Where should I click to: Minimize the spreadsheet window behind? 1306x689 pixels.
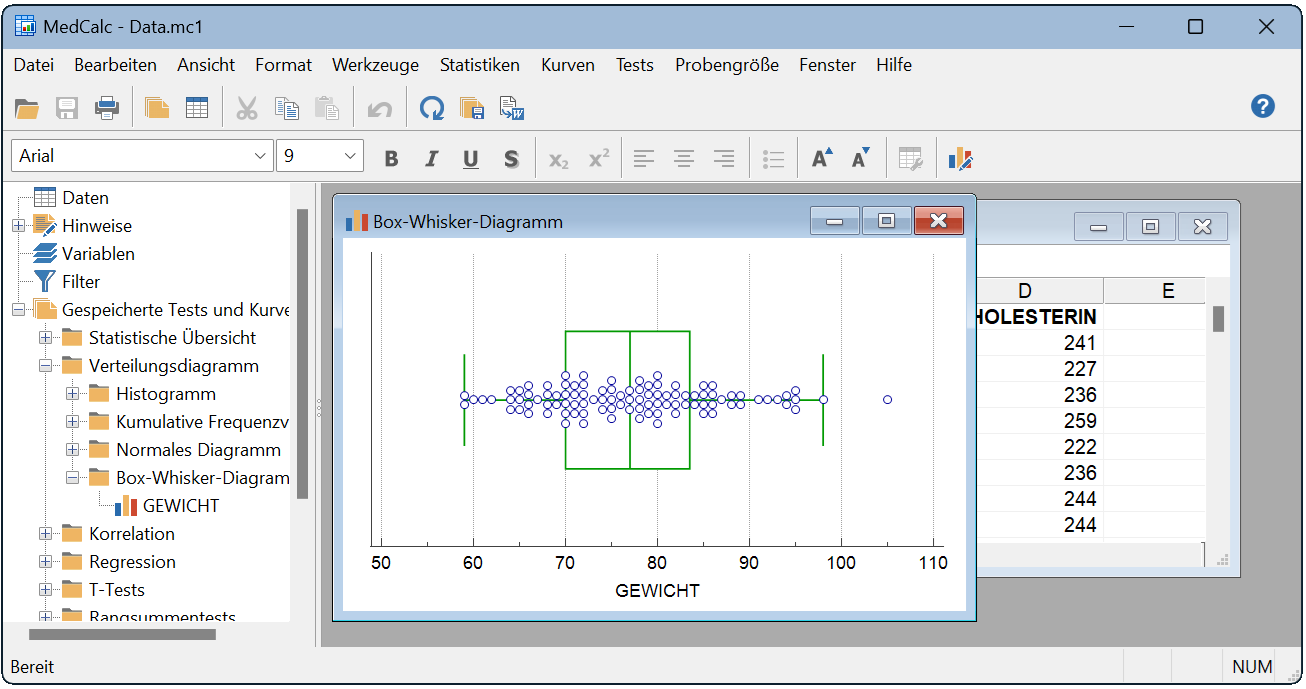click(x=1099, y=227)
